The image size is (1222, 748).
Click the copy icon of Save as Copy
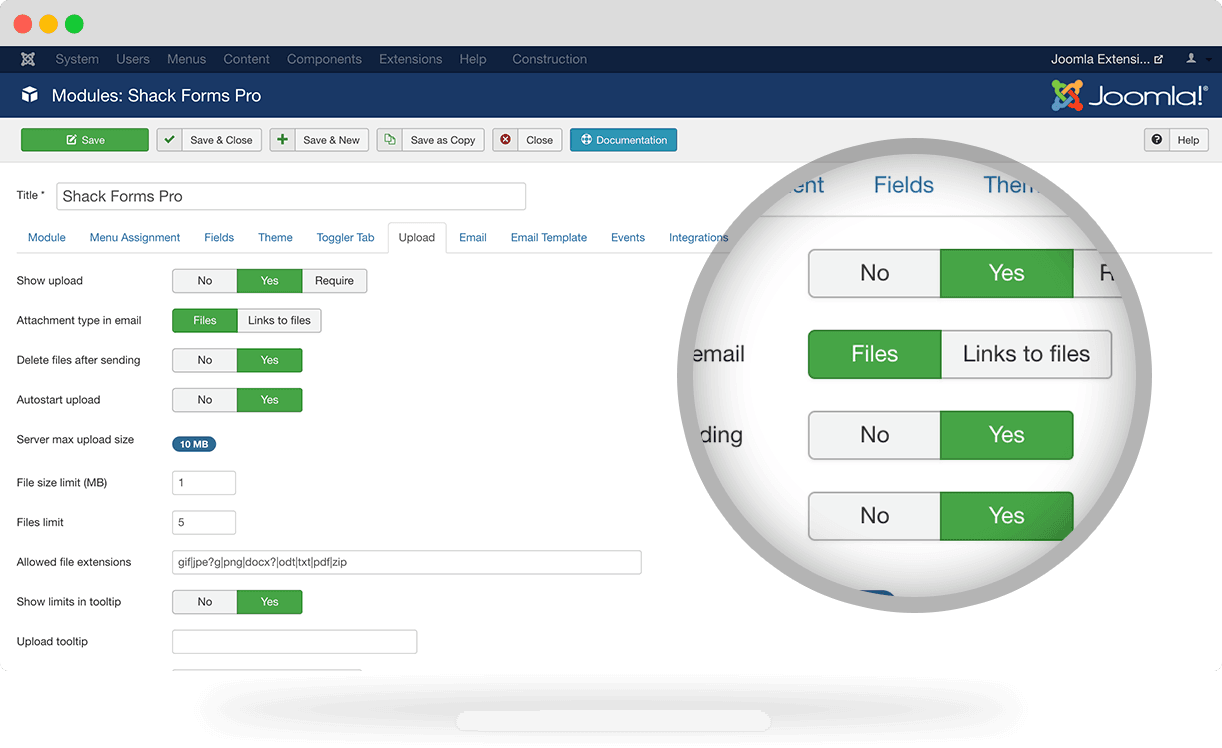(x=389, y=140)
